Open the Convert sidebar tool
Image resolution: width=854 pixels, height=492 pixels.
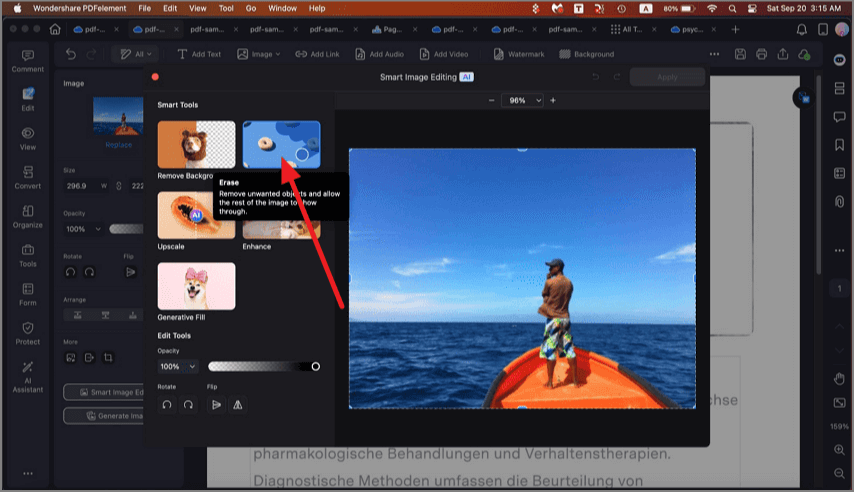click(28, 178)
